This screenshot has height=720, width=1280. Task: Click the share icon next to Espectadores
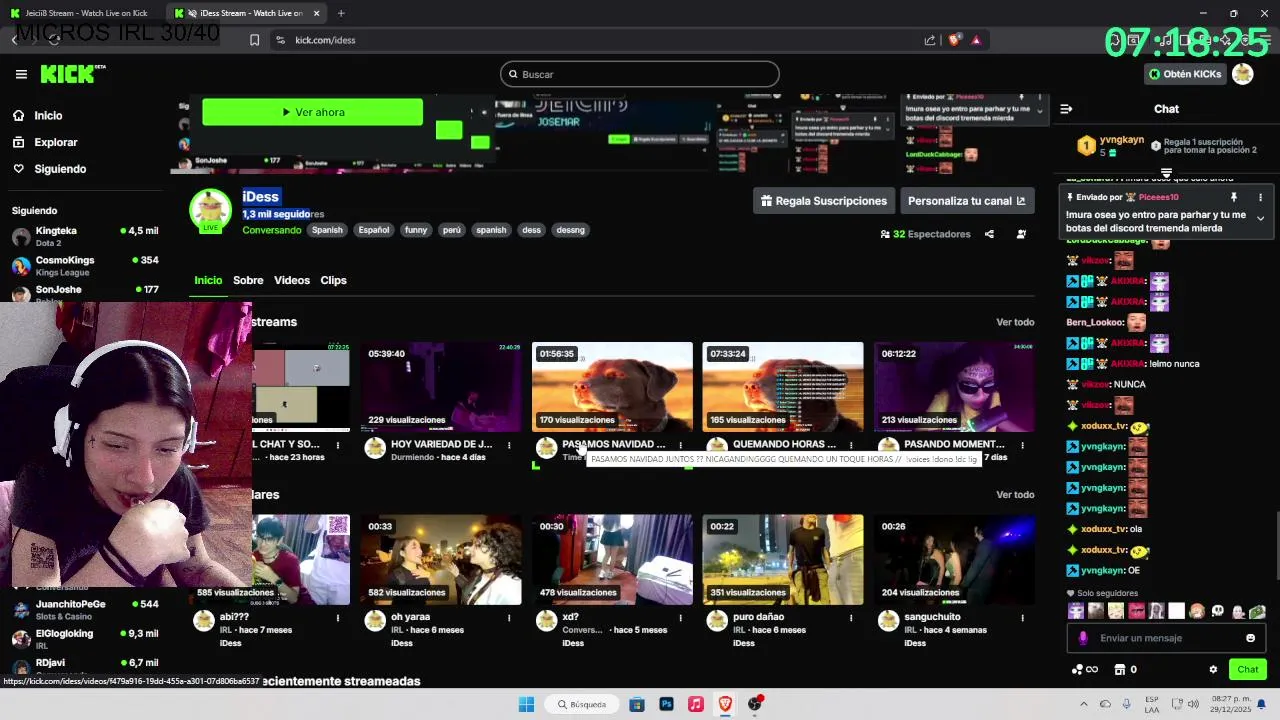coord(989,234)
